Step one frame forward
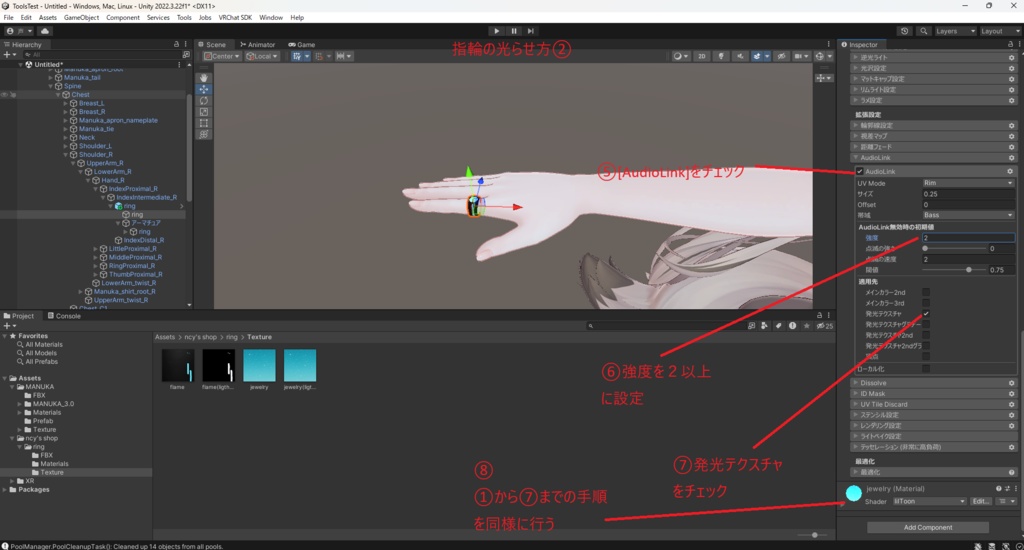 pos(531,31)
